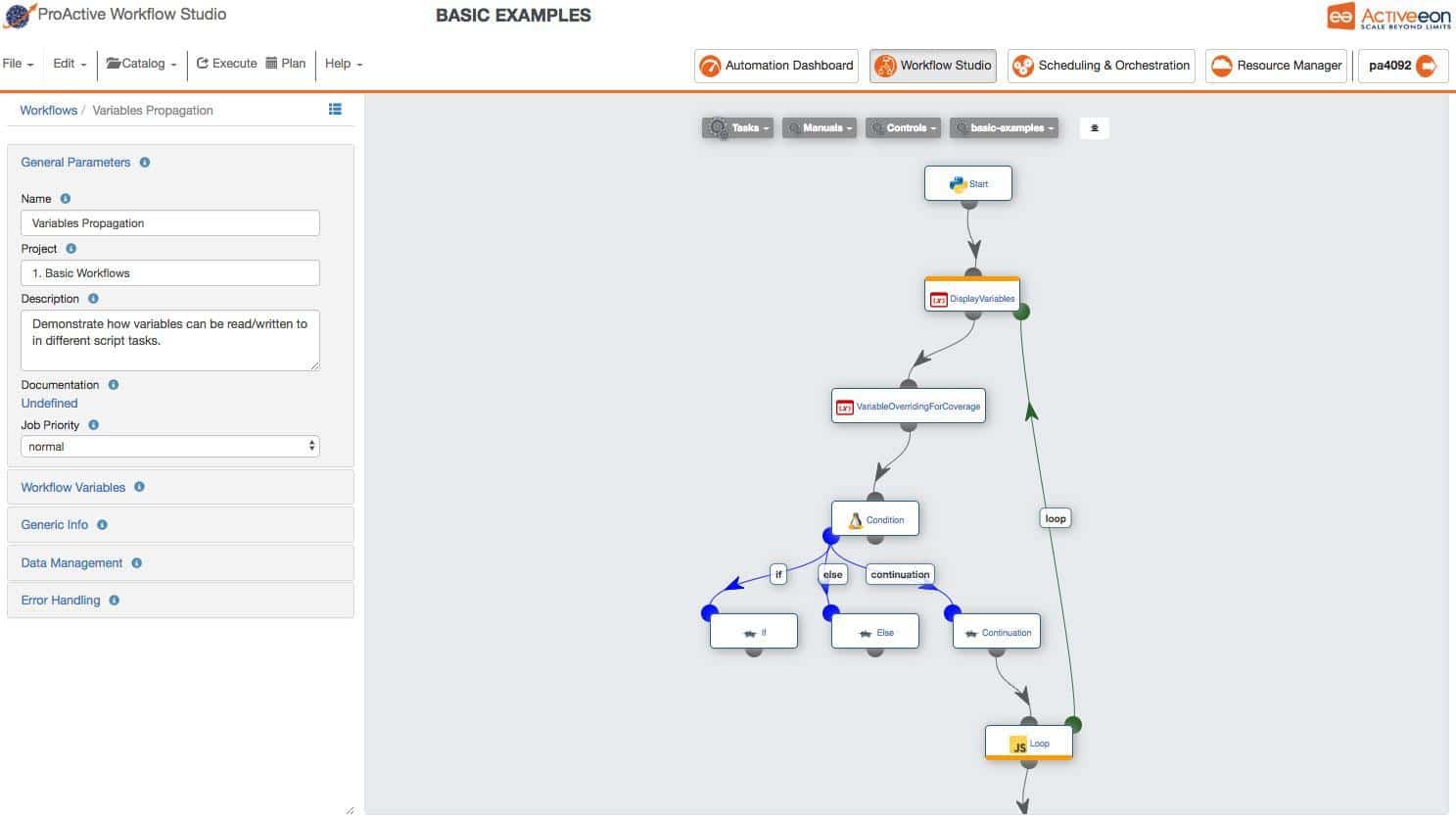Viewport: 1456px width, 820px height.
Task: Open the Tasks palette dropdown
Action: [x=737, y=128]
